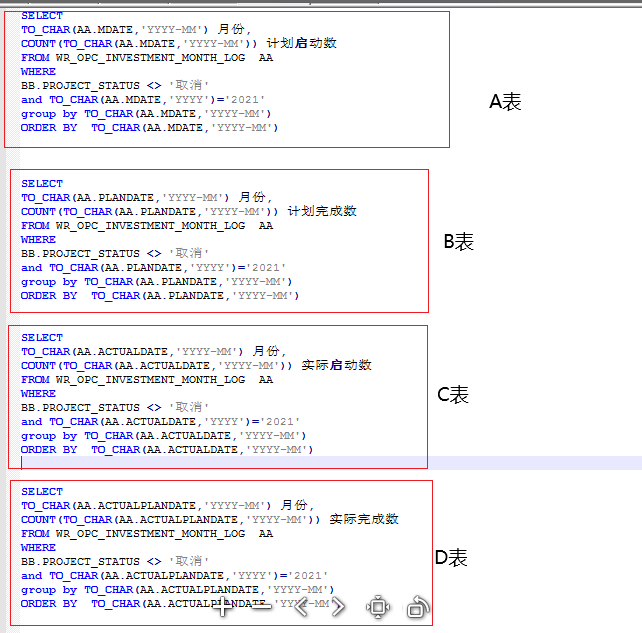Click the COUNT line labeled 实际完成数
Viewport: 642px width, 633px height.
point(210,519)
